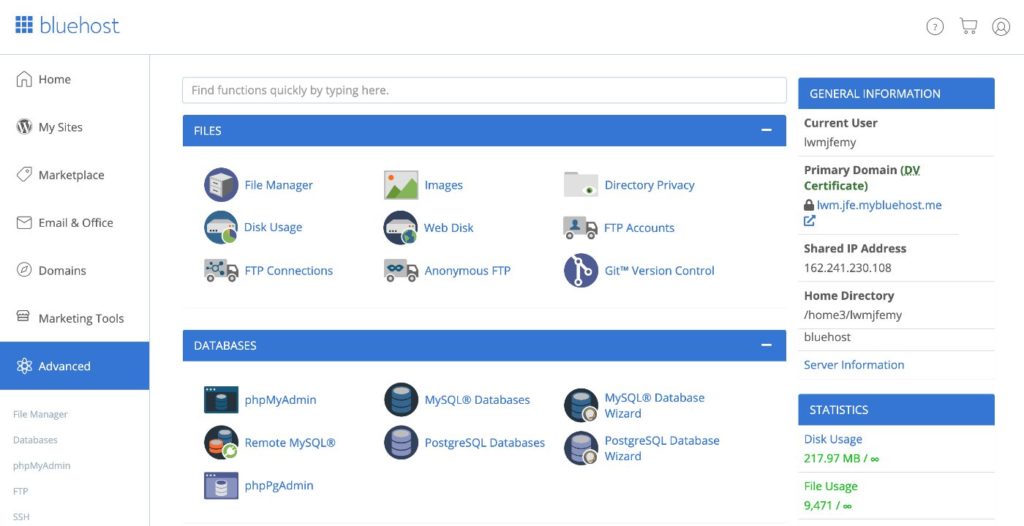1024x526 pixels.
Task: Open the shopping cart icon
Action: click(x=968, y=26)
